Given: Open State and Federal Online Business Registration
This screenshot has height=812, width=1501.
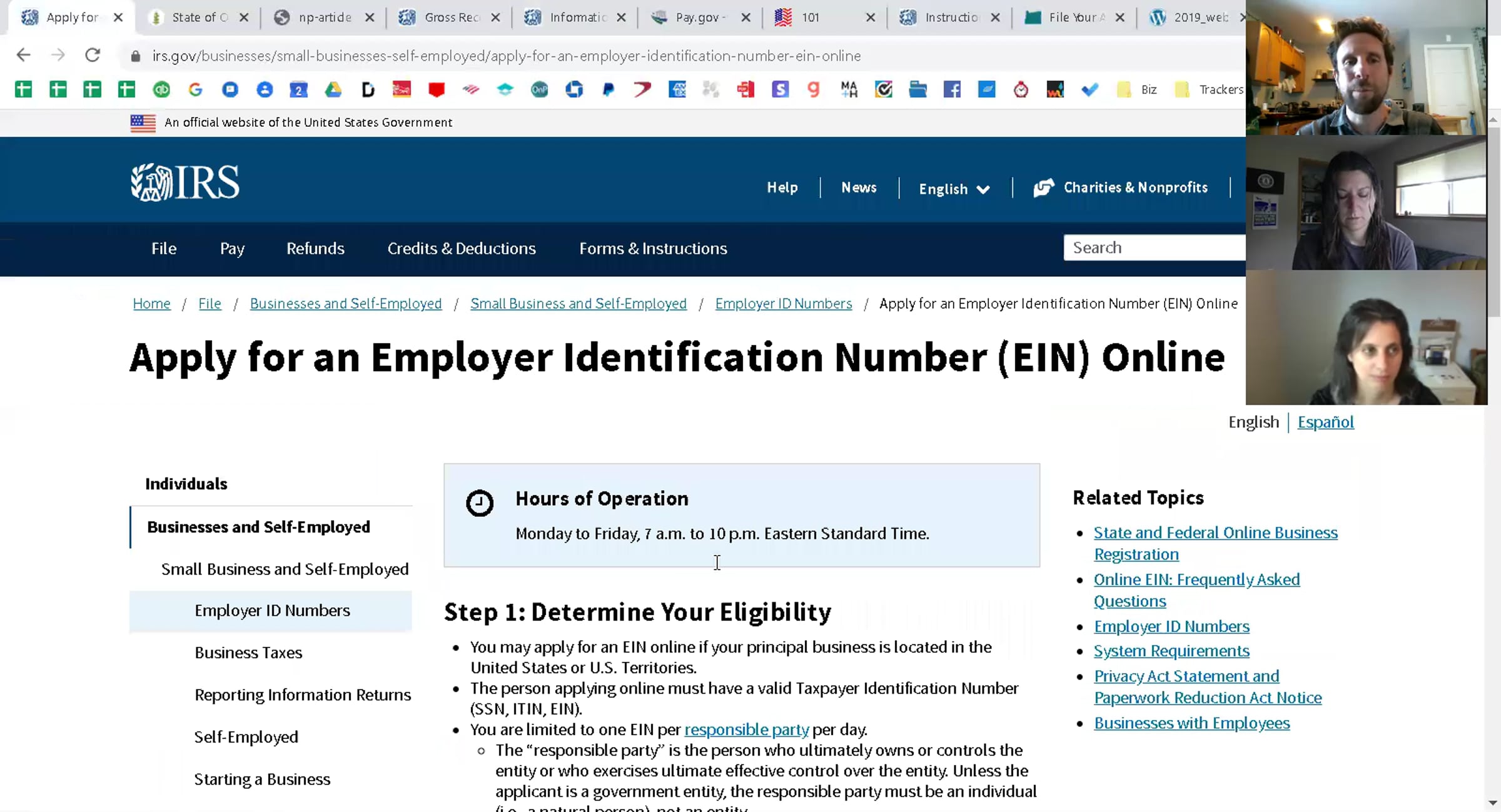Looking at the screenshot, I should [x=1215, y=543].
